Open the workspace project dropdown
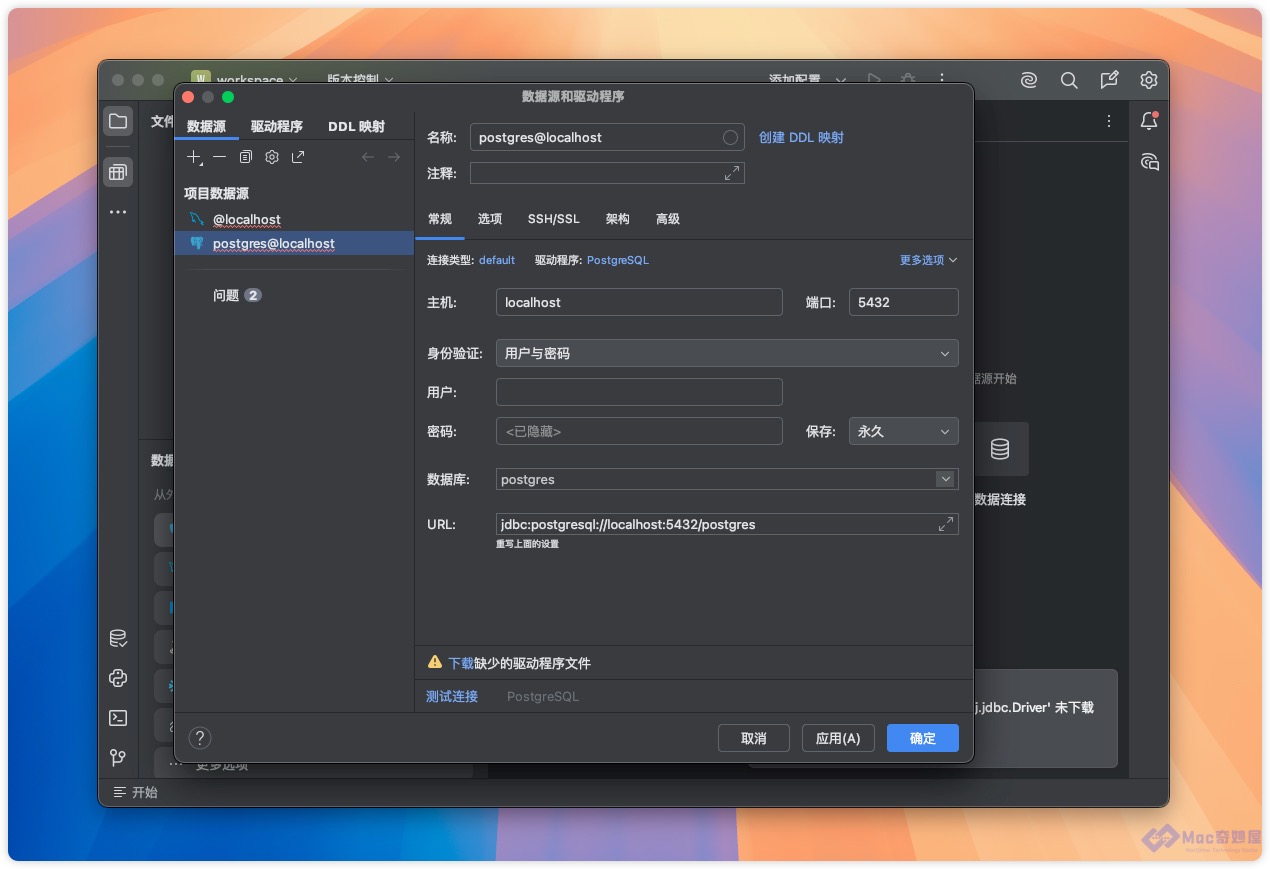The width and height of the screenshot is (1270, 869). [x=246, y=79]
